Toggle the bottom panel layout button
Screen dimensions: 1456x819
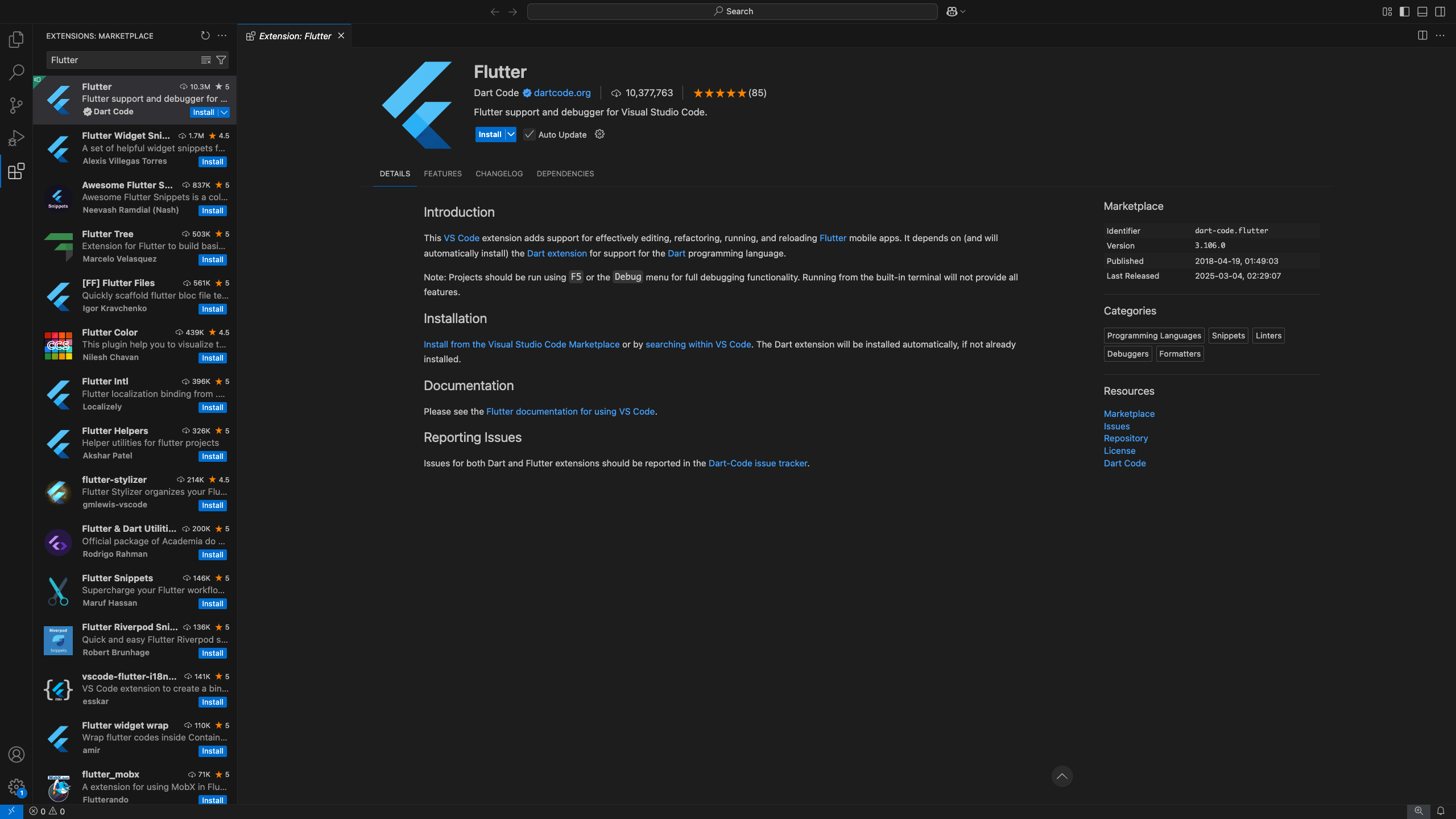pyautogui.click(x=1422, y=11)
